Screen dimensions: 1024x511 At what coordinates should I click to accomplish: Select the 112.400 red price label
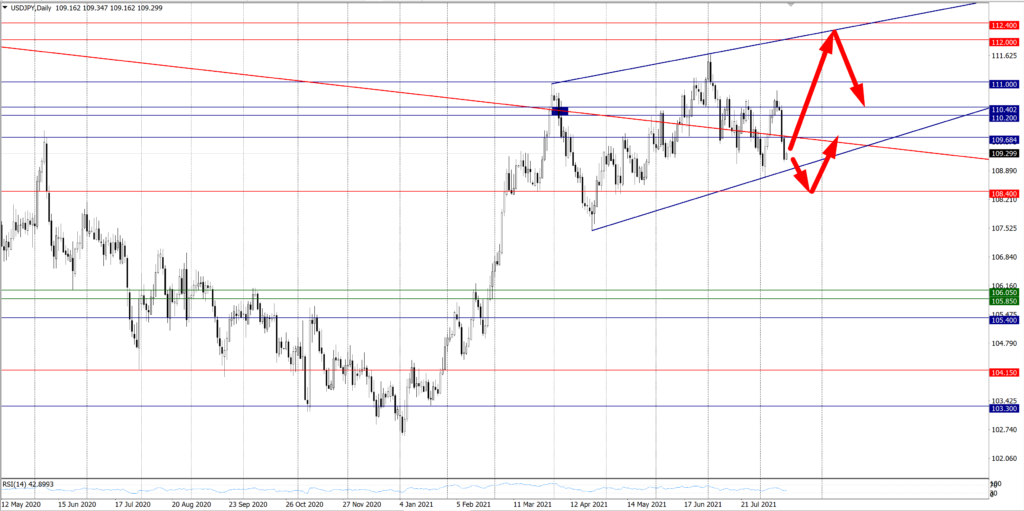pos(1003,24)
